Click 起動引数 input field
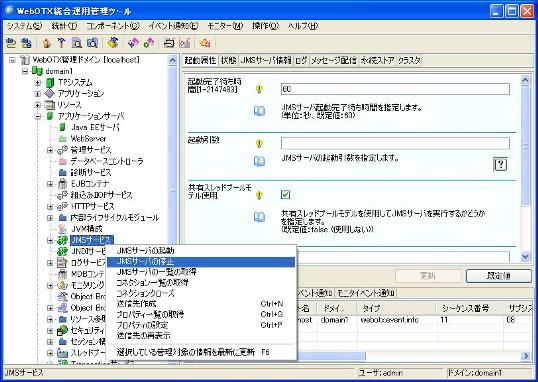Viewport: 538px width, 382px height. 395,143
